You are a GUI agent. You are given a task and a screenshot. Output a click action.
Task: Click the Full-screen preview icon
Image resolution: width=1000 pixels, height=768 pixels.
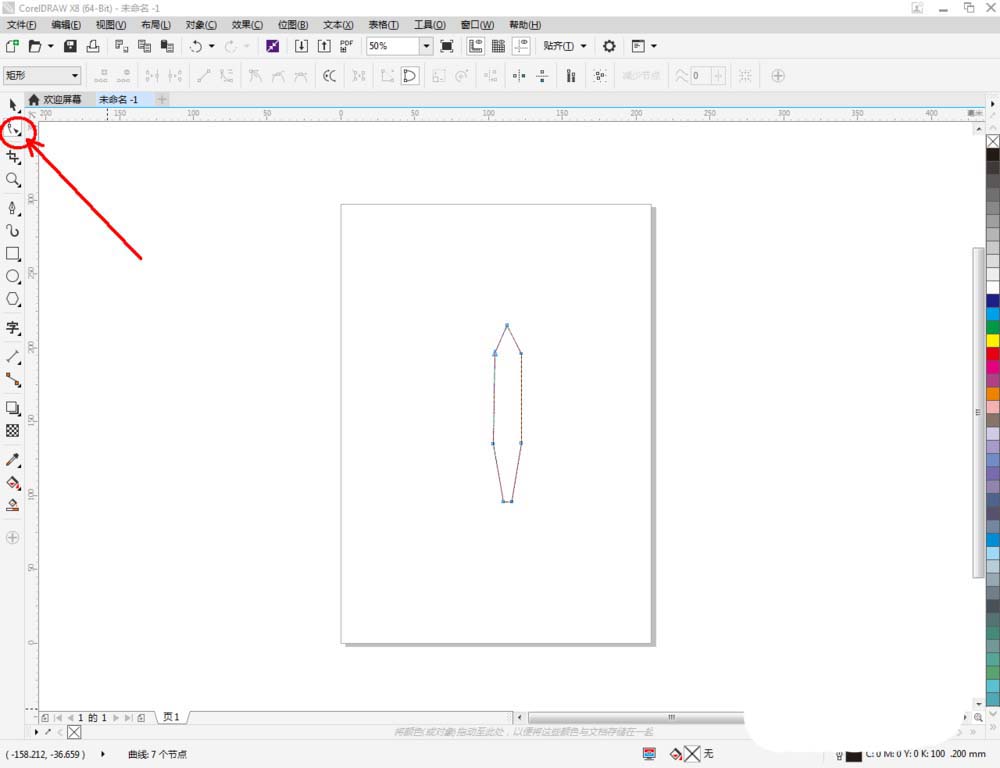pyautogui.click(x=447, y=46)
